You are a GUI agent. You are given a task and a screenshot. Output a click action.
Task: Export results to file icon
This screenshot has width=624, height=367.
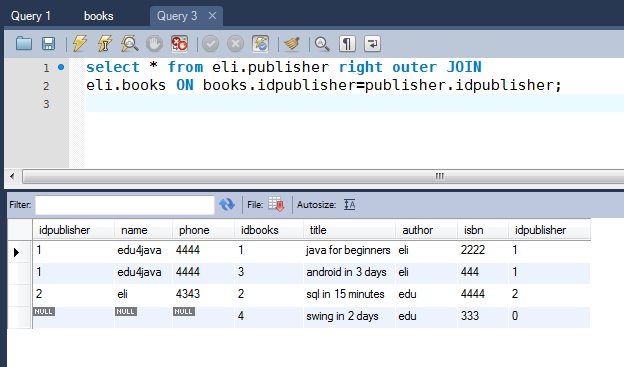coord(276,205)
